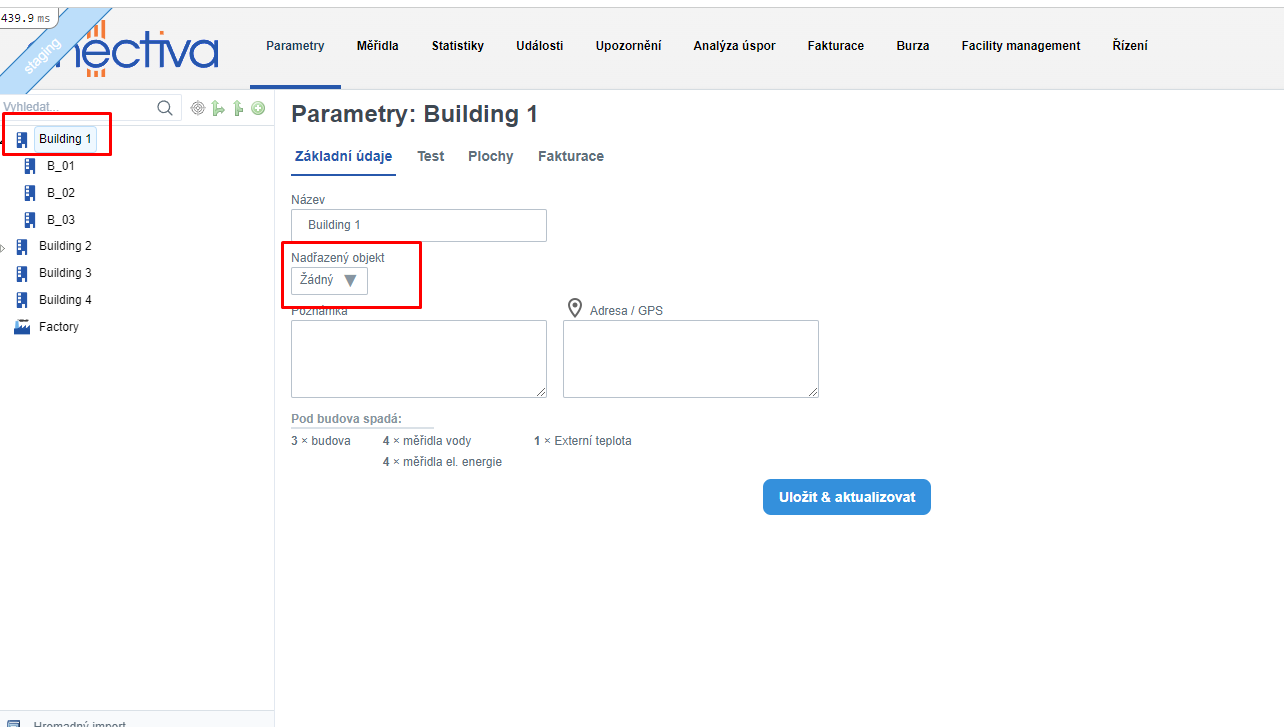
Task: Click the green straight up-arrow icon
Action: coord(238,108)
